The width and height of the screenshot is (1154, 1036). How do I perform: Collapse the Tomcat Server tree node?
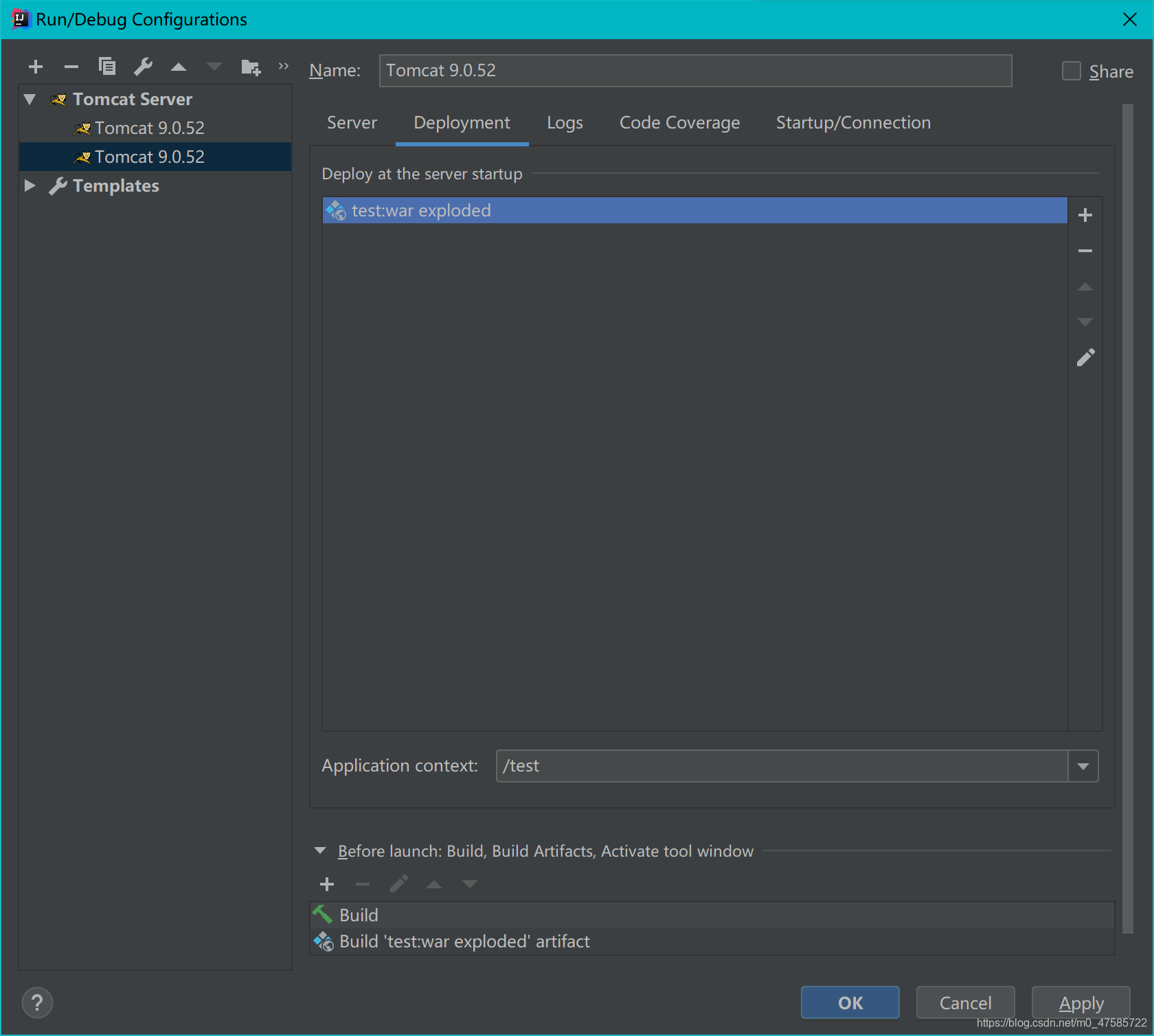coord(30,100)
